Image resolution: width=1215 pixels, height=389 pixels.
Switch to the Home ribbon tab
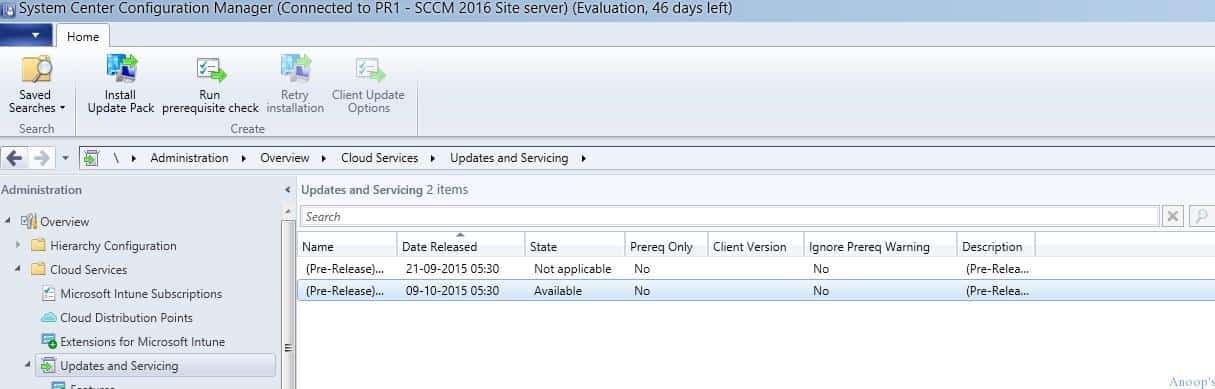click(83, 36)
